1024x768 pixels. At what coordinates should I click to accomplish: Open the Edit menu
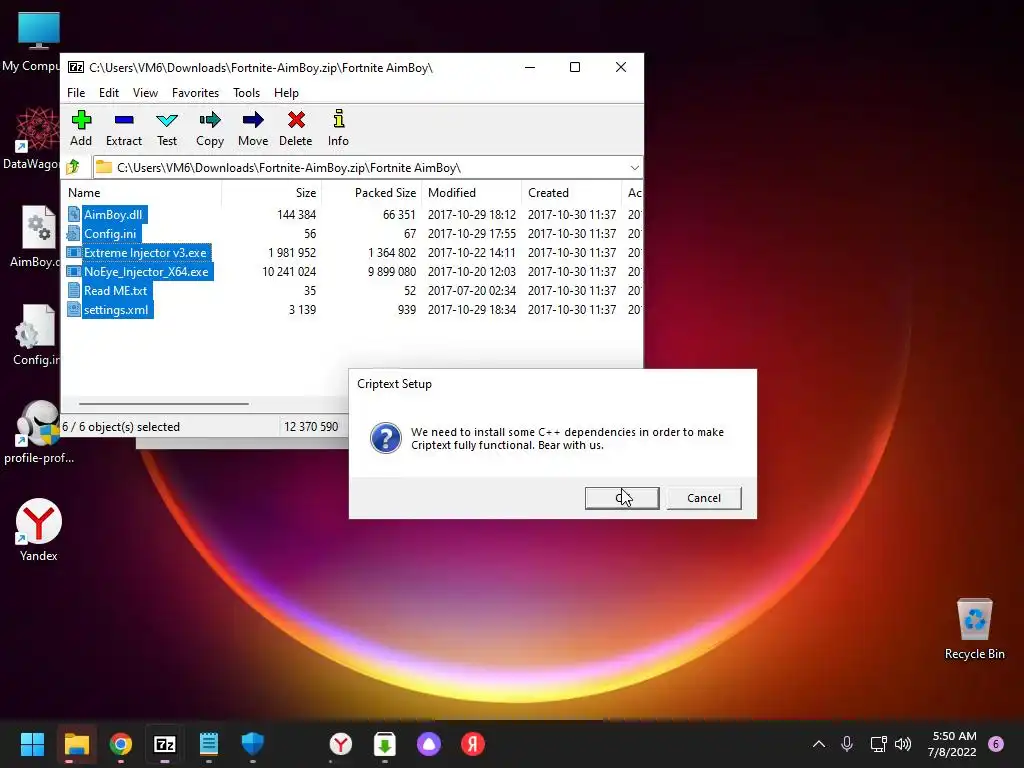[x=108, y=93]
